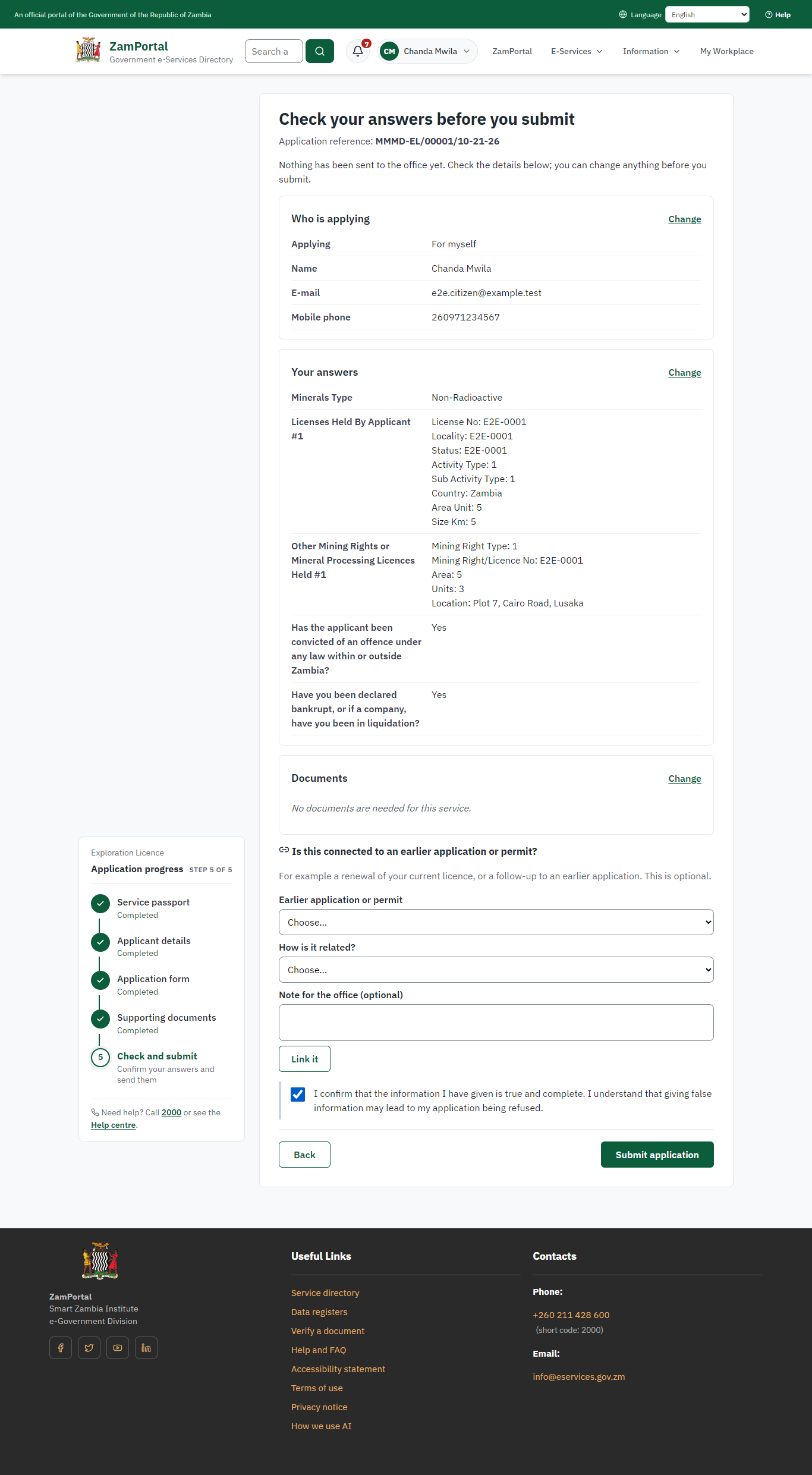This screenshot has width=812, height=1475.
Task: Focus the header search field
Action: (x=274, y=51)
